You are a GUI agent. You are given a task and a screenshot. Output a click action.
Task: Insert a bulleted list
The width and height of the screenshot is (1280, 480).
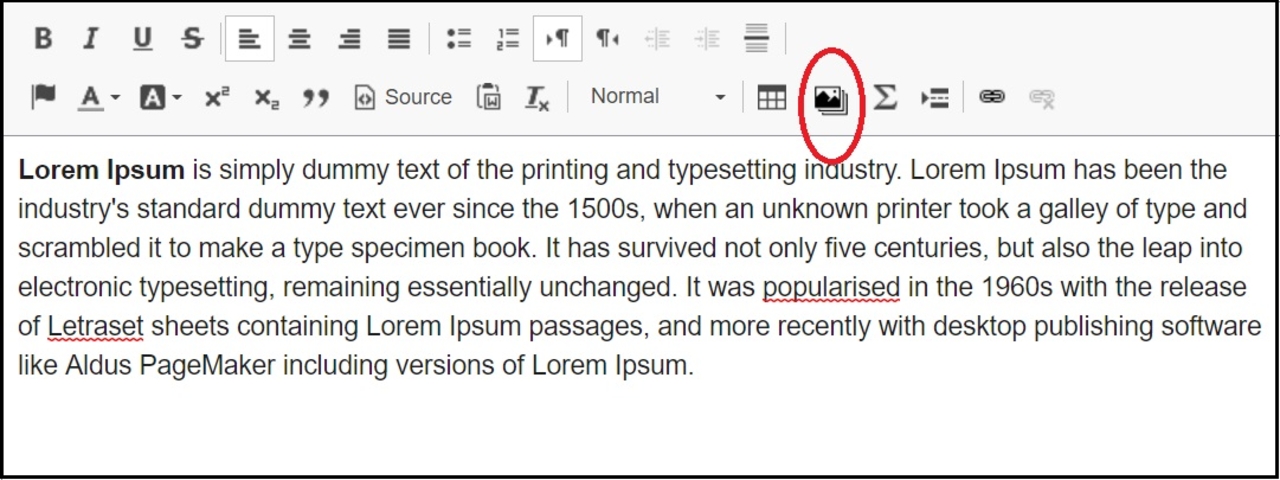click(458, 39)
